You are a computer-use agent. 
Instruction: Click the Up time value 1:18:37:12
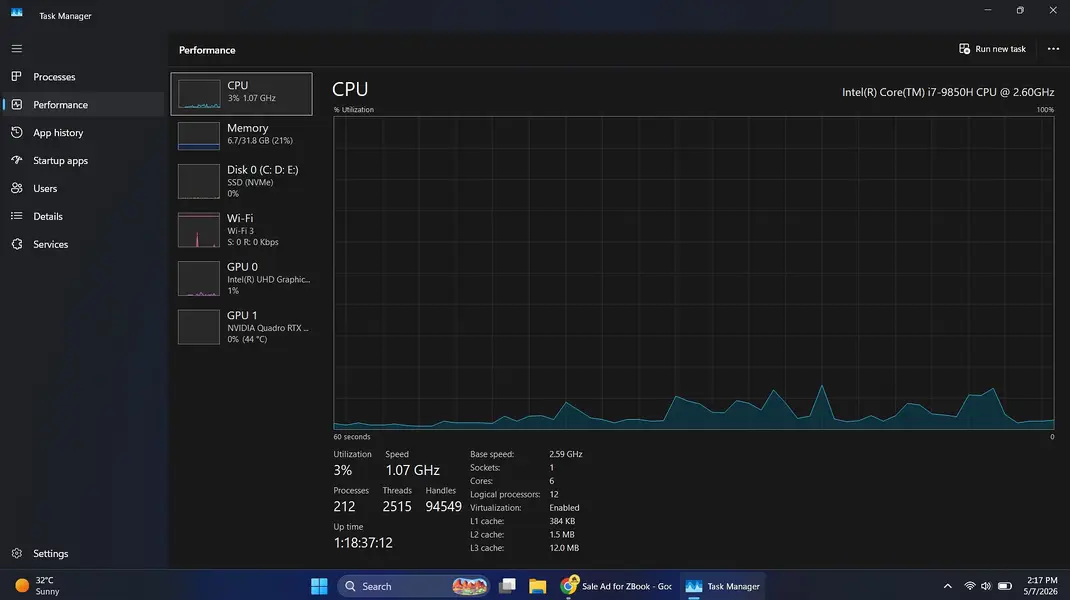point(363,543)
